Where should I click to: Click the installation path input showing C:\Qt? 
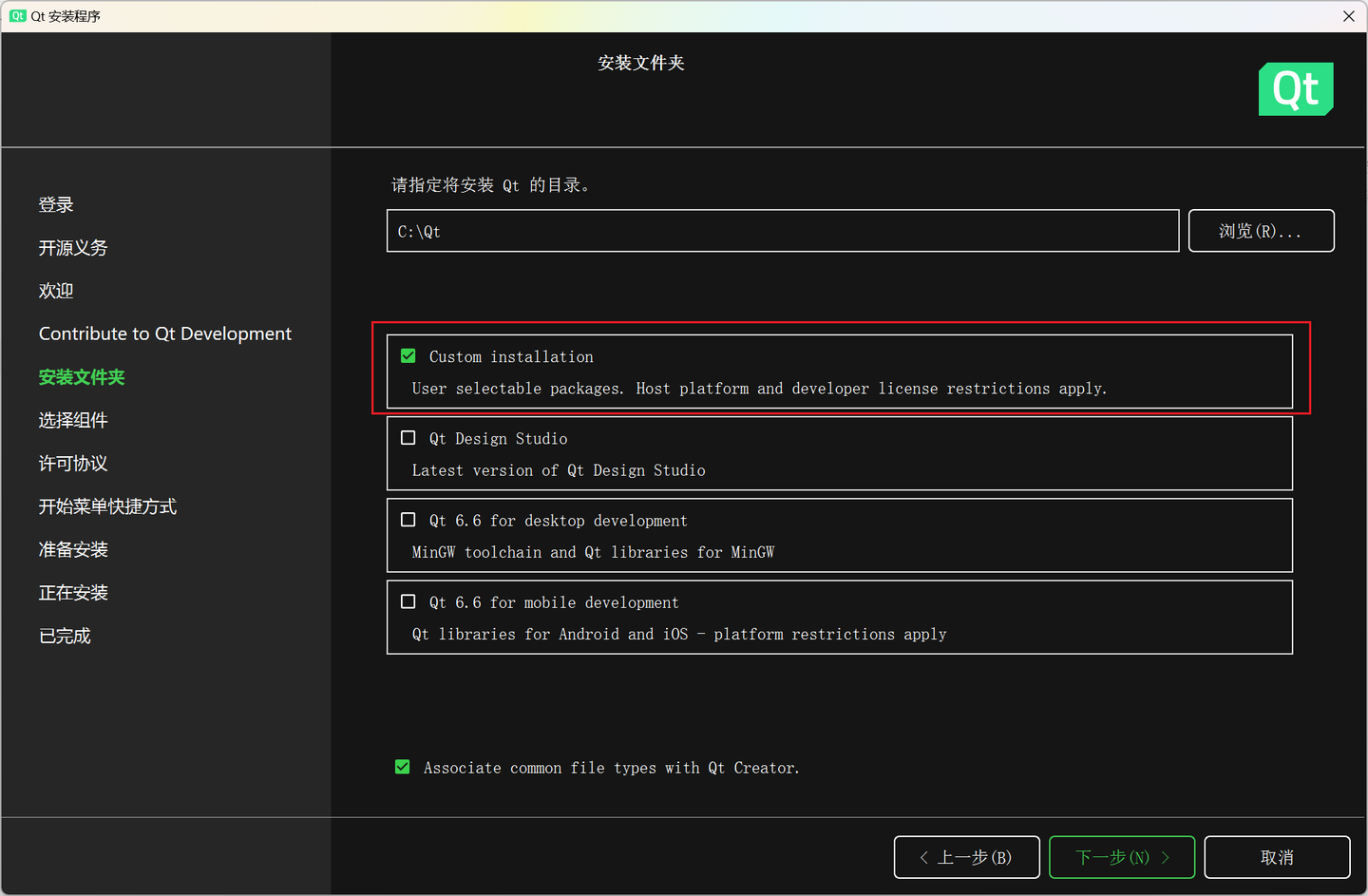click(x=782, y=230)
